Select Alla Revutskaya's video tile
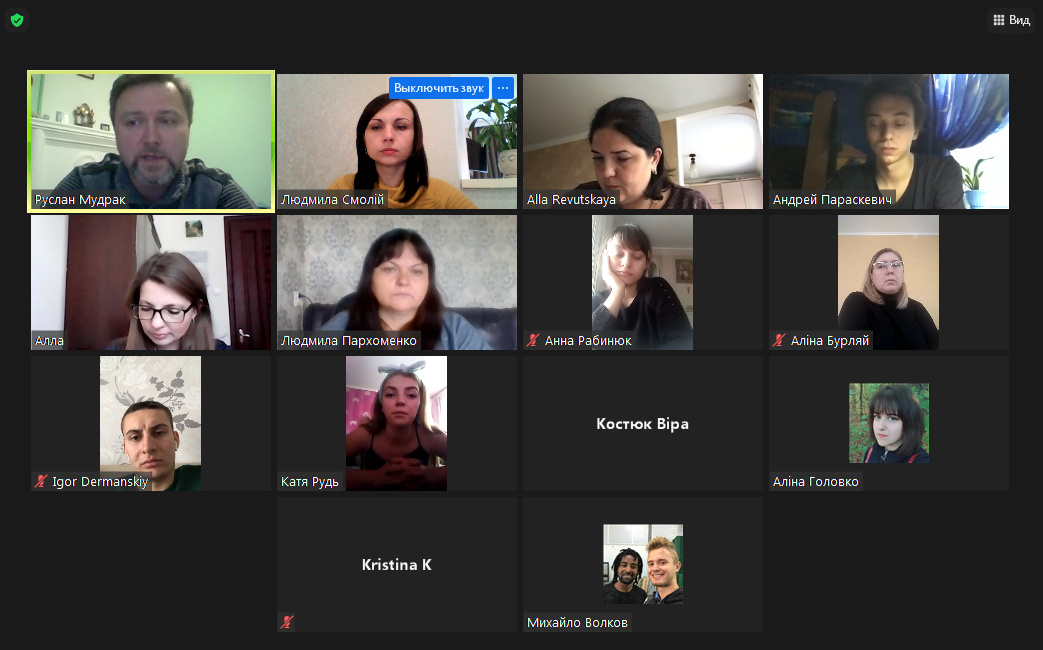This screenshot has height=650, width=1043. click(643, 141)
